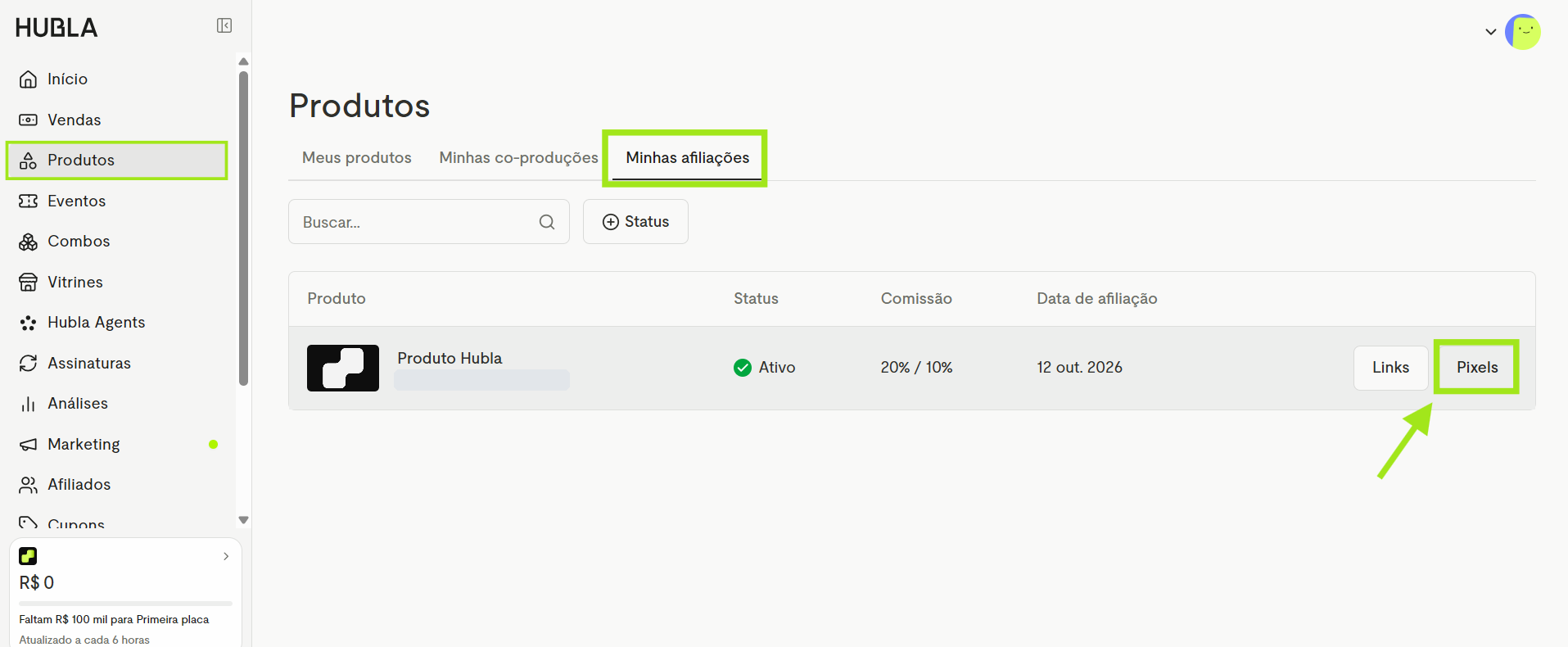Open the Hubla Agents icon
The height and width of the screenshot is (647, 1568).
28,323
